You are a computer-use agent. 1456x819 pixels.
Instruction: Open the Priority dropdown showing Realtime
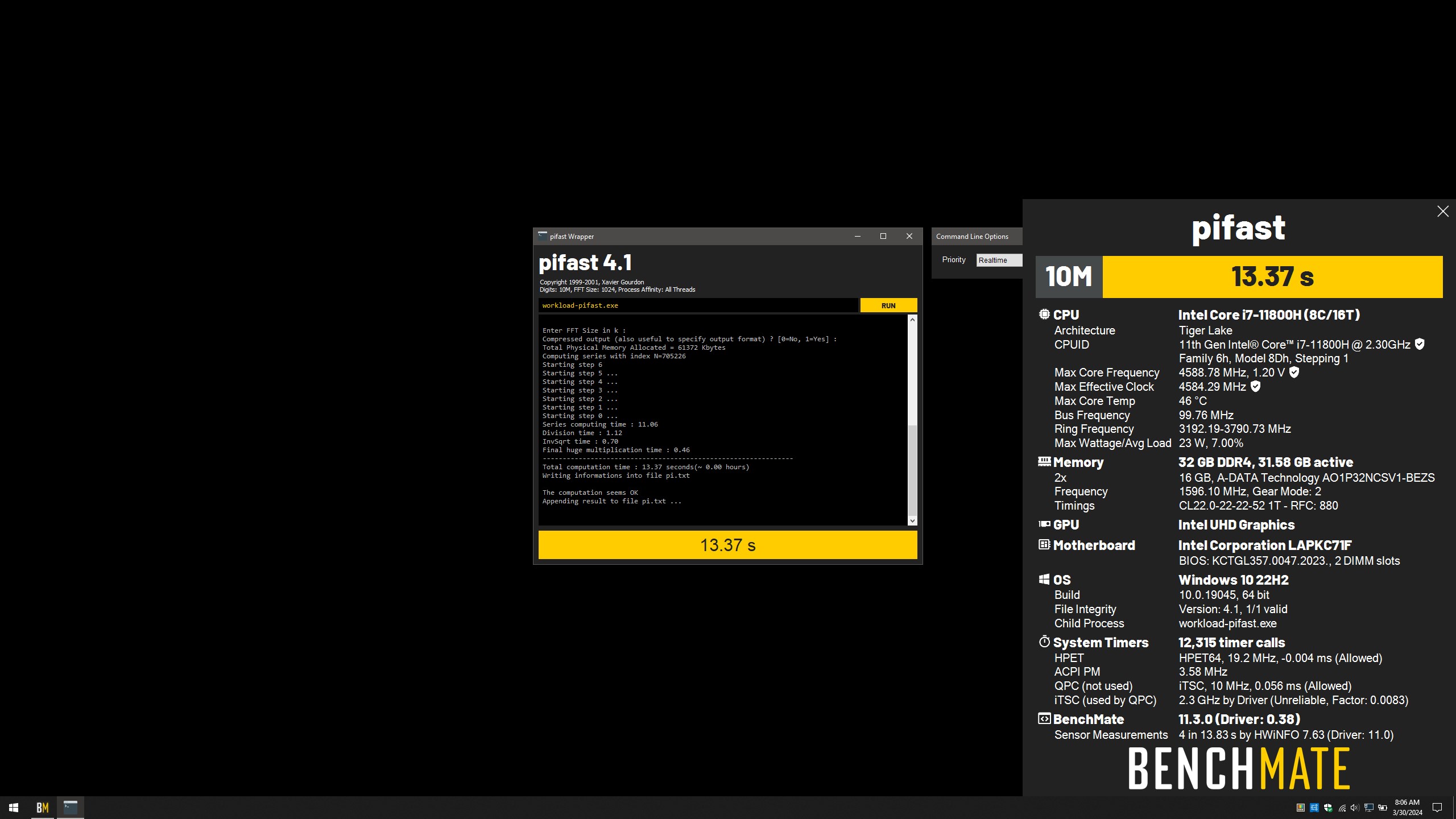[x=999, y=260]
